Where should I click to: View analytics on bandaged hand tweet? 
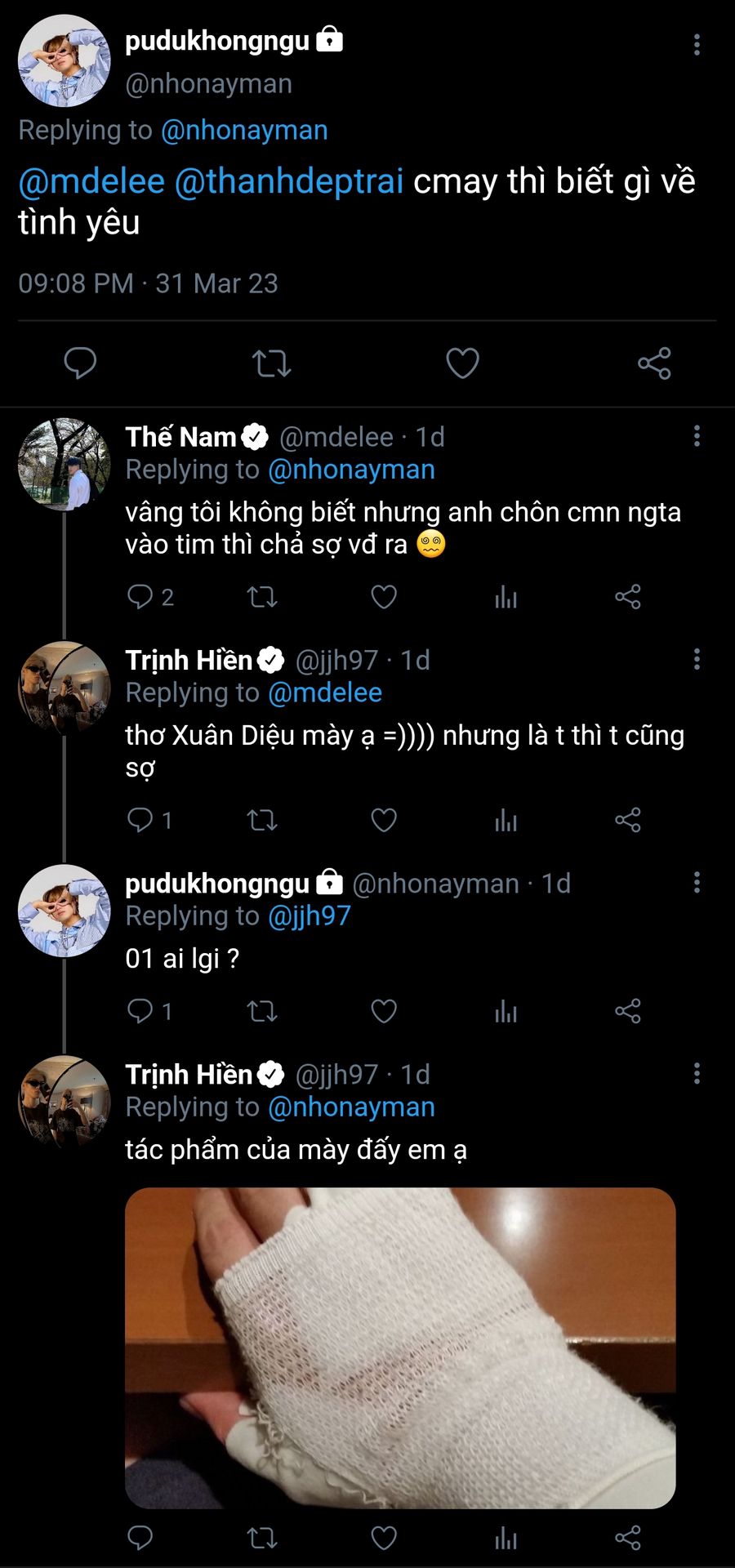click(x=506, y=1538)
